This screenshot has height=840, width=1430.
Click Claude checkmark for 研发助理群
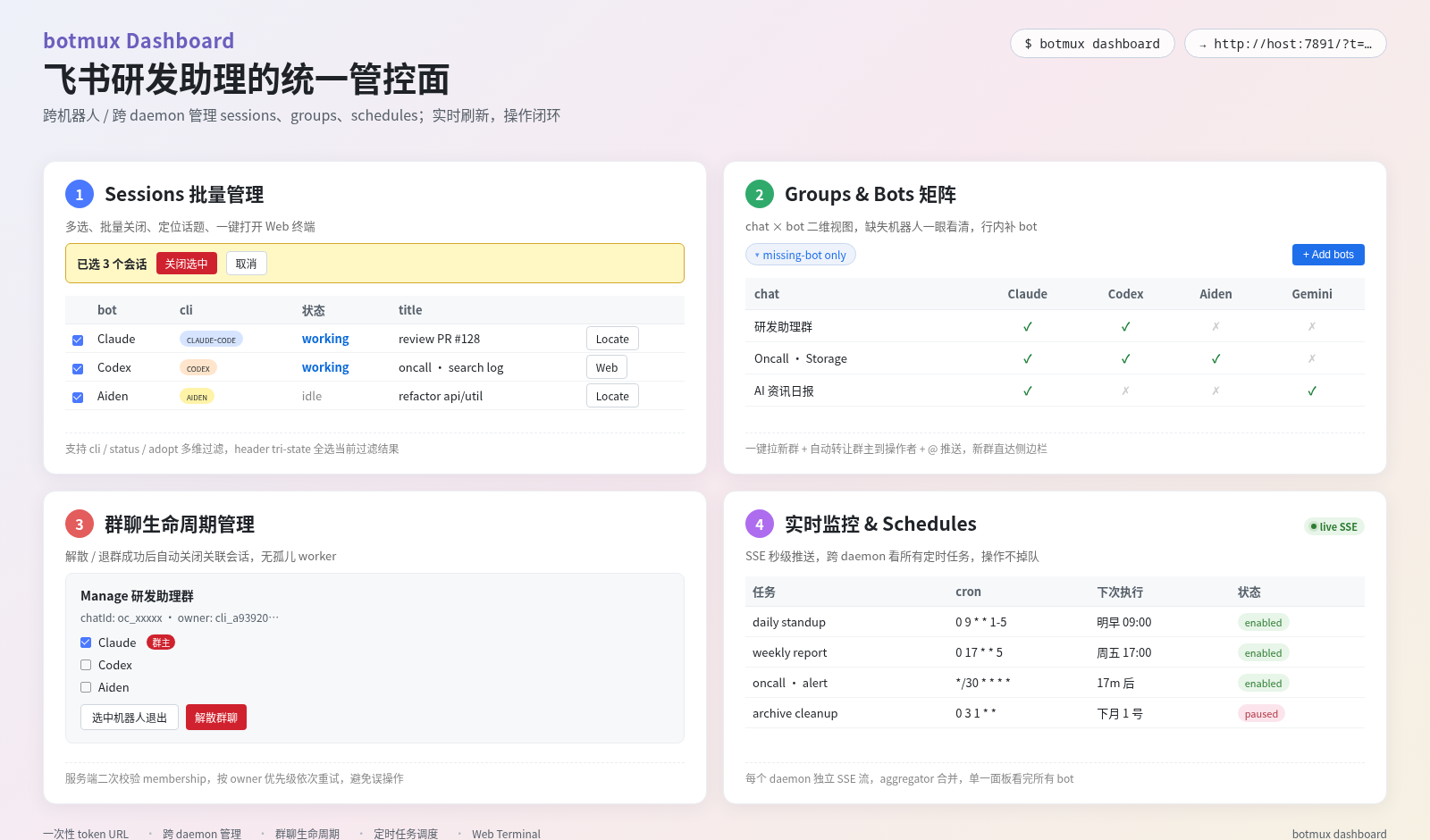(x=1028, y=326)
